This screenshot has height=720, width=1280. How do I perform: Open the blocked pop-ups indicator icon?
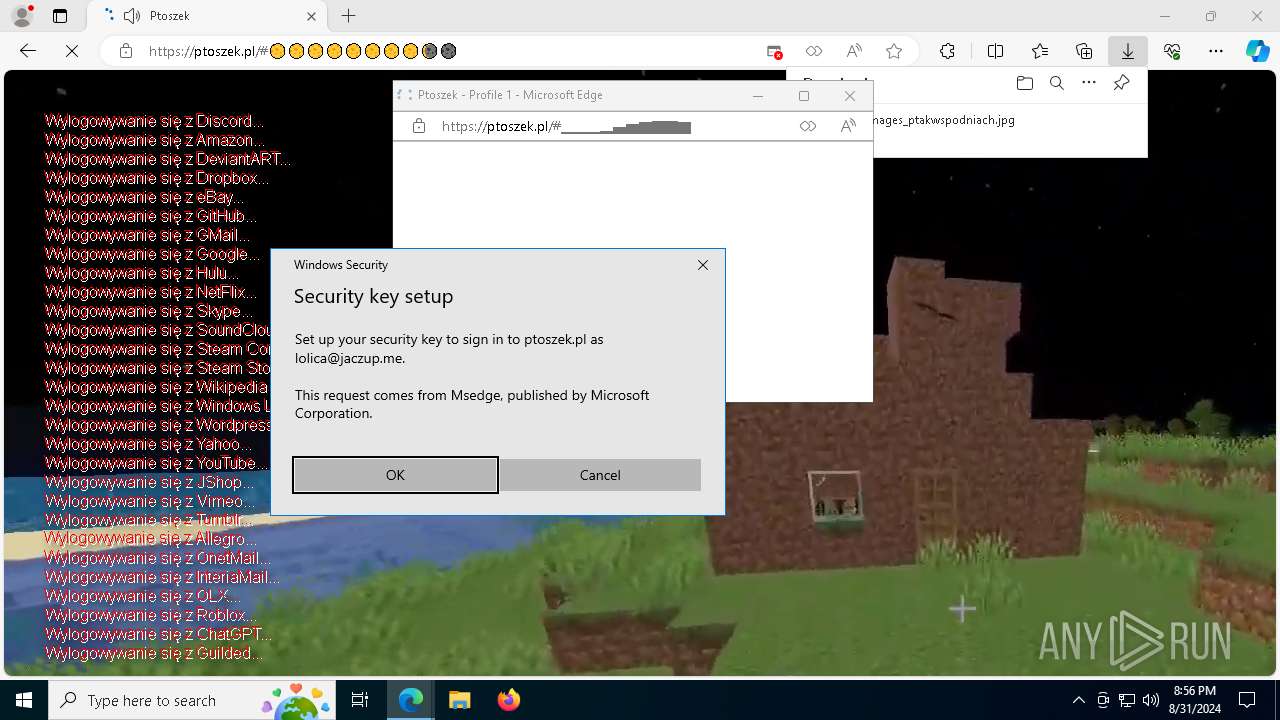click(x=774, y=51)
